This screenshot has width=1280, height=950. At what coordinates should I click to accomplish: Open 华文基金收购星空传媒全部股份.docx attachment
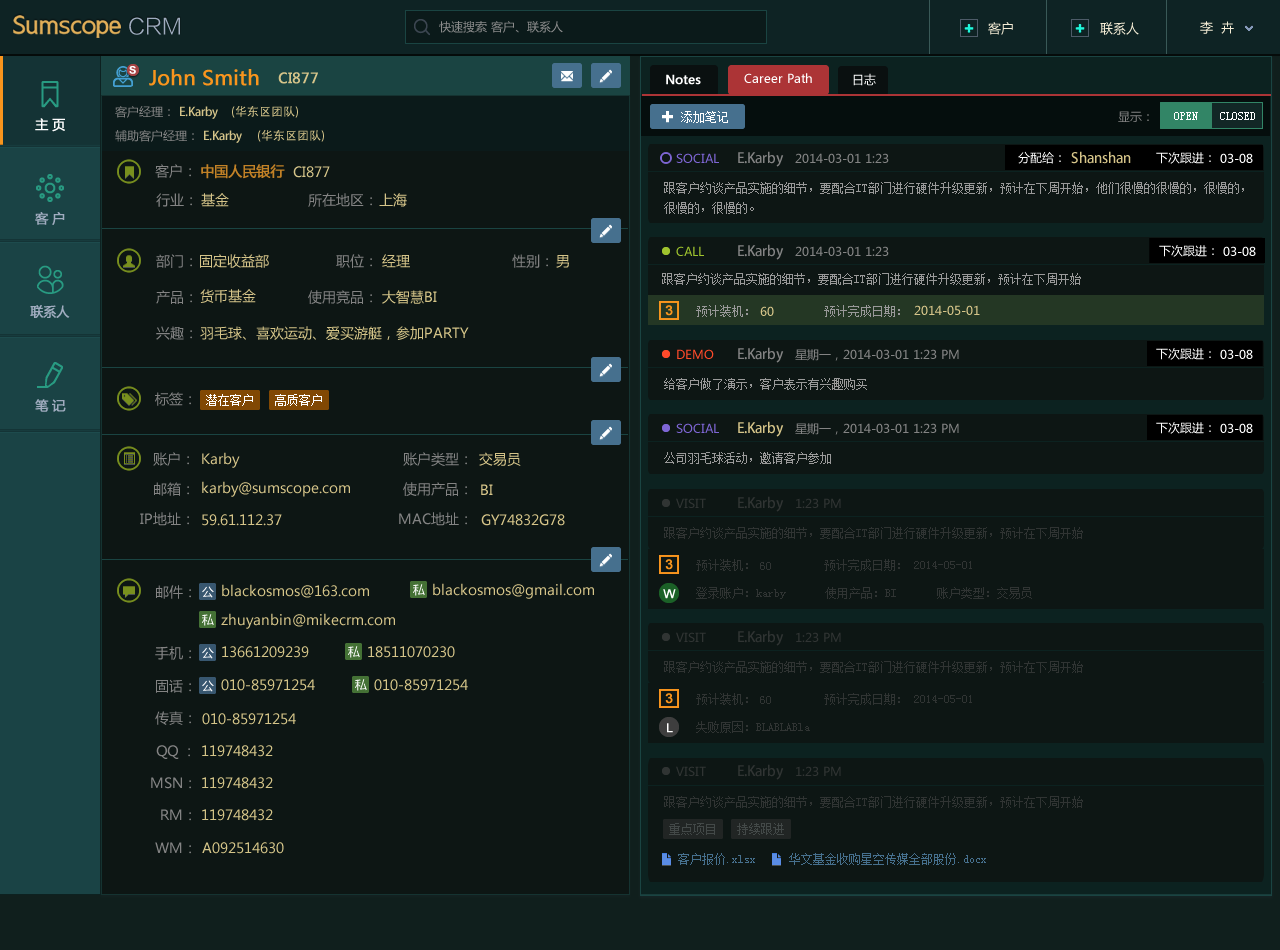click(879, 859)
